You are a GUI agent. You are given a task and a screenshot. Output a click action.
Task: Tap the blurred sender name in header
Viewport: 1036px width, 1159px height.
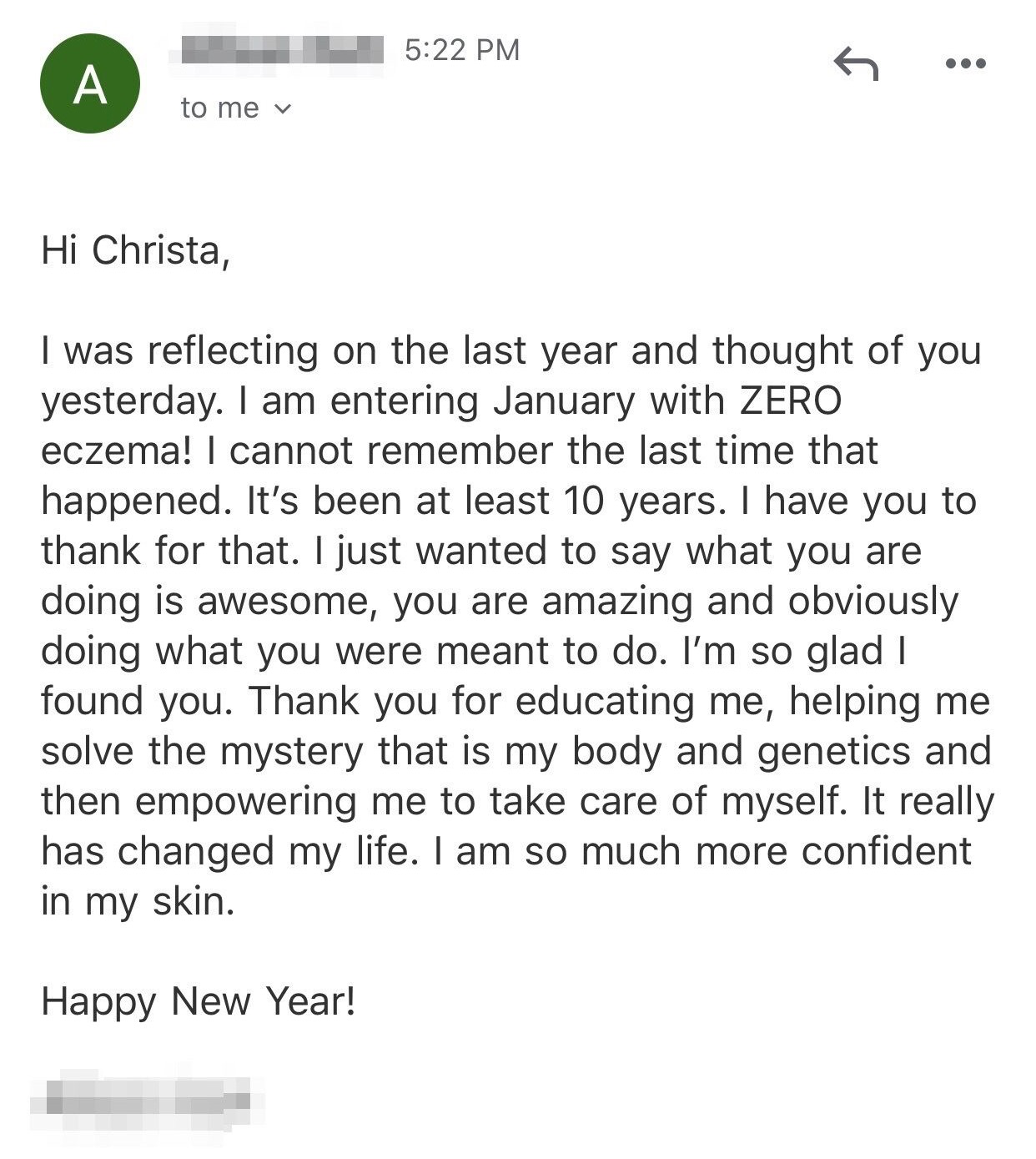tap(277, 50)
